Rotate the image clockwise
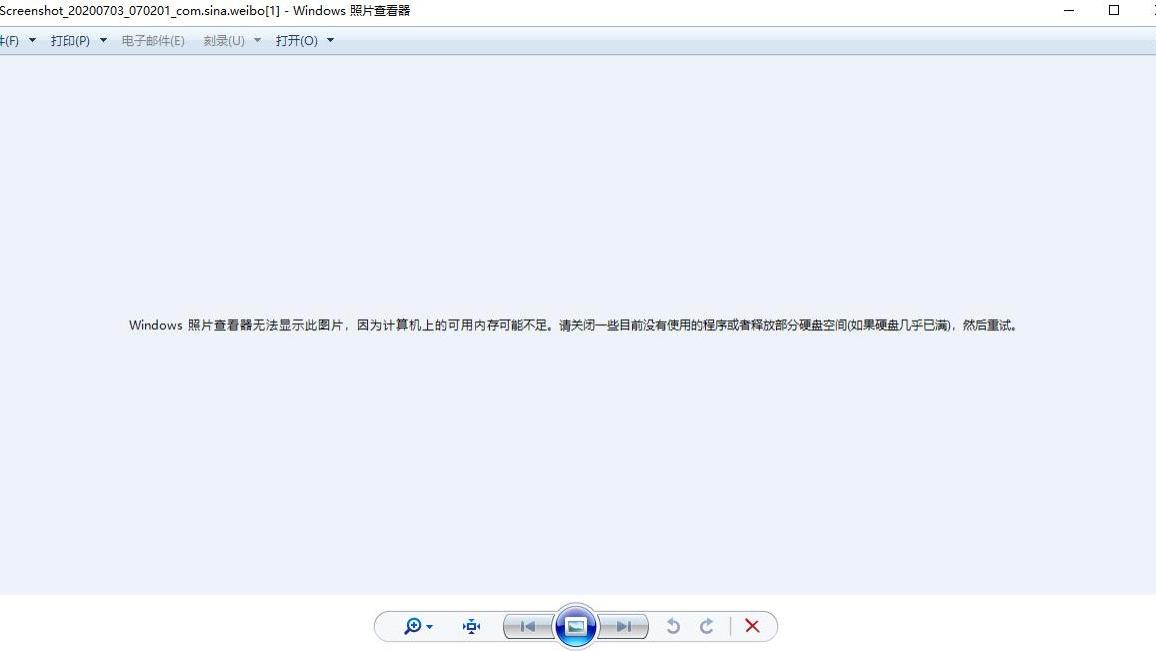The width and height of the screenshot is (1156, 651). 707,626
